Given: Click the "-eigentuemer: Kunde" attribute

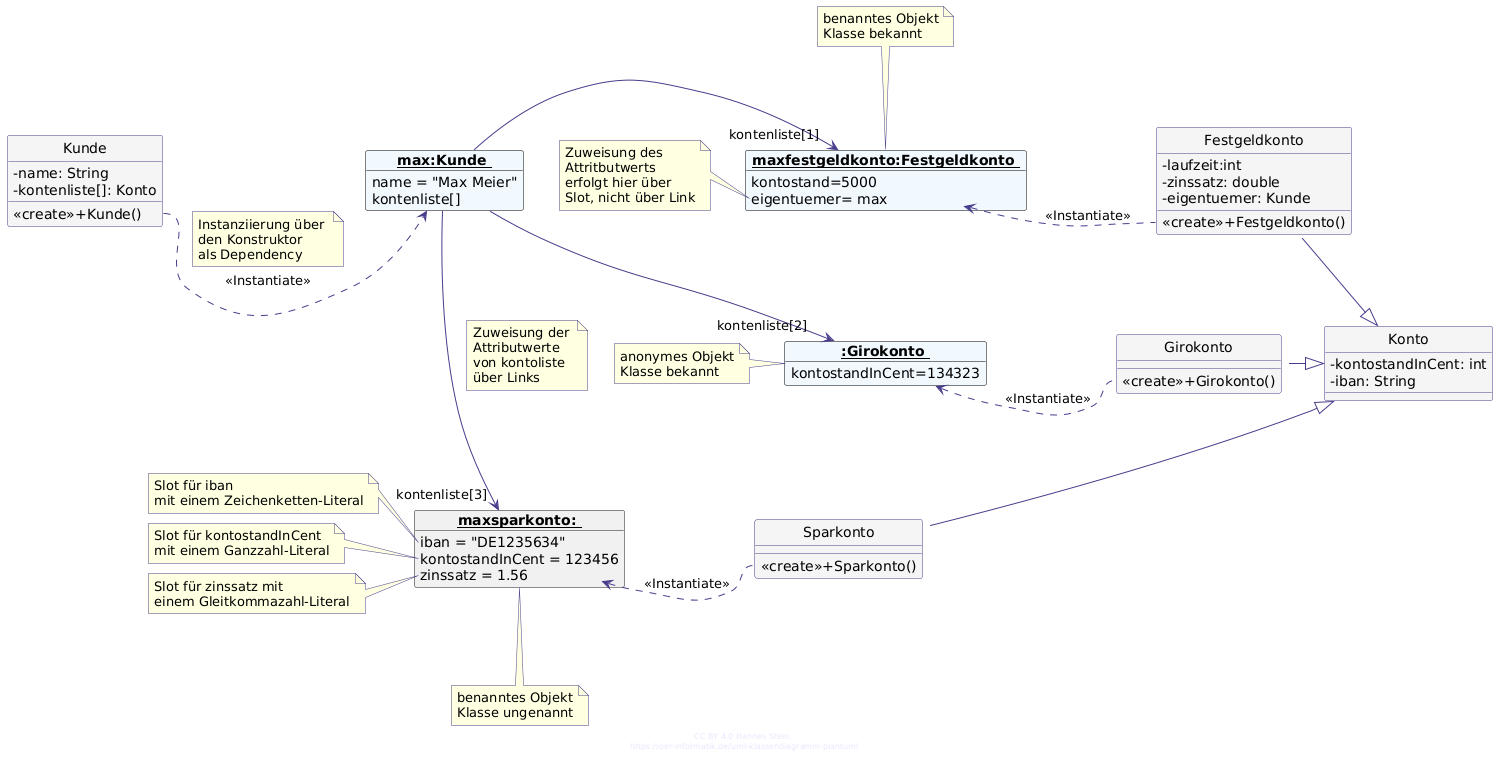Looking at the screenshot, I should pyautogui.click(x=1236, y=198).
